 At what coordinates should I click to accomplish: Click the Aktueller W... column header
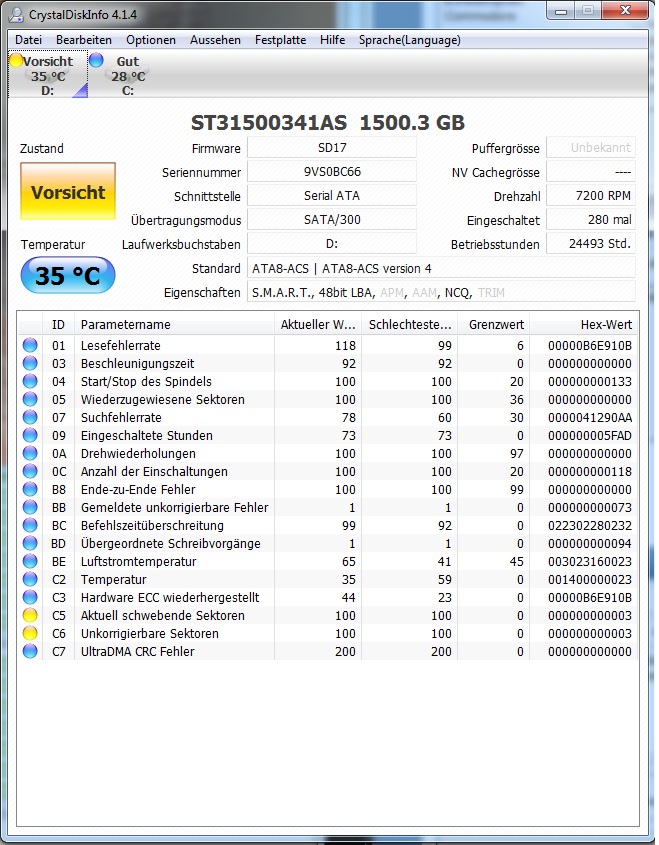click(x=317, y=324)
